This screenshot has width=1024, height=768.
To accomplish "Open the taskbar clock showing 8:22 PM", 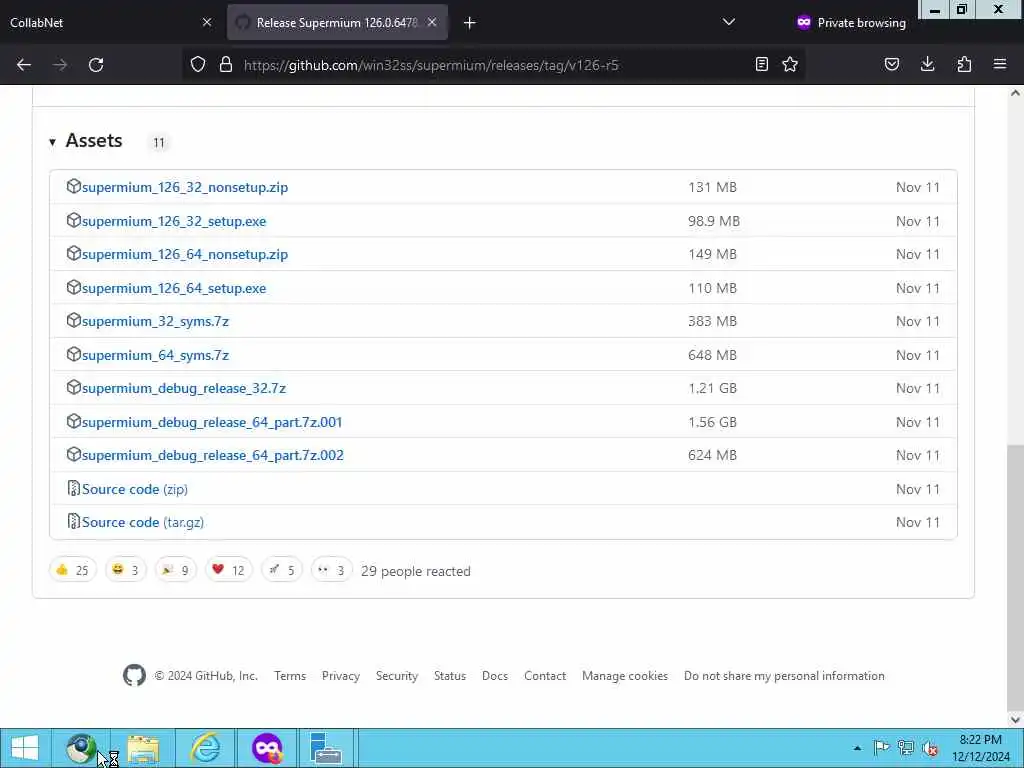I will click(x=980, y=748).
